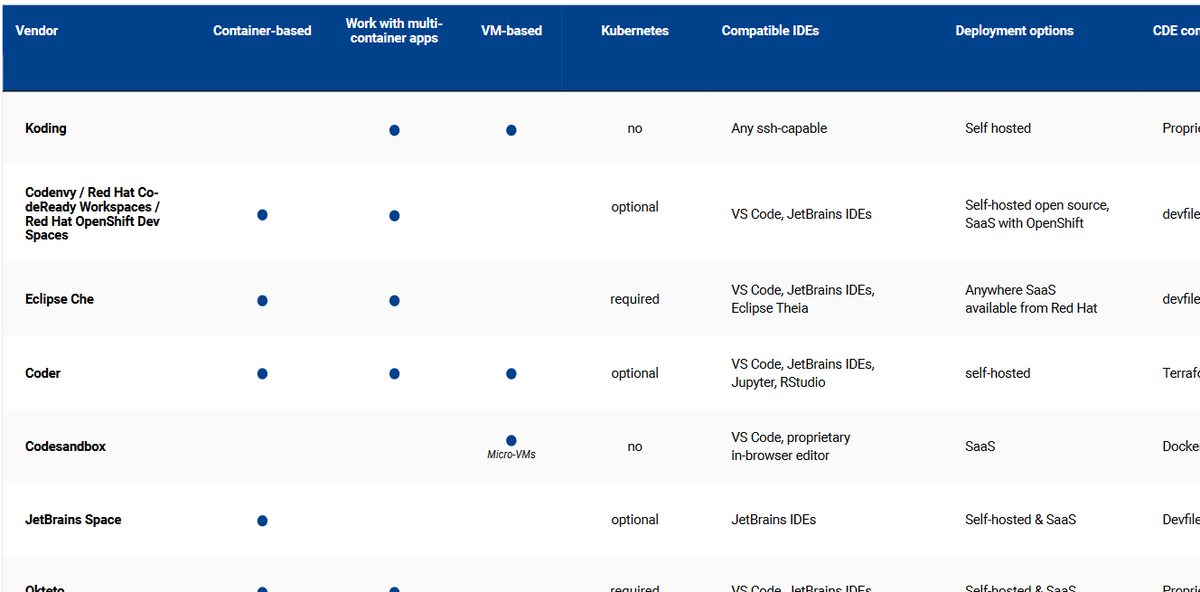Select Codesandbox's Kubernetes value 'no'
Viewport: 1200px width, 592px height.
[635, 447]
